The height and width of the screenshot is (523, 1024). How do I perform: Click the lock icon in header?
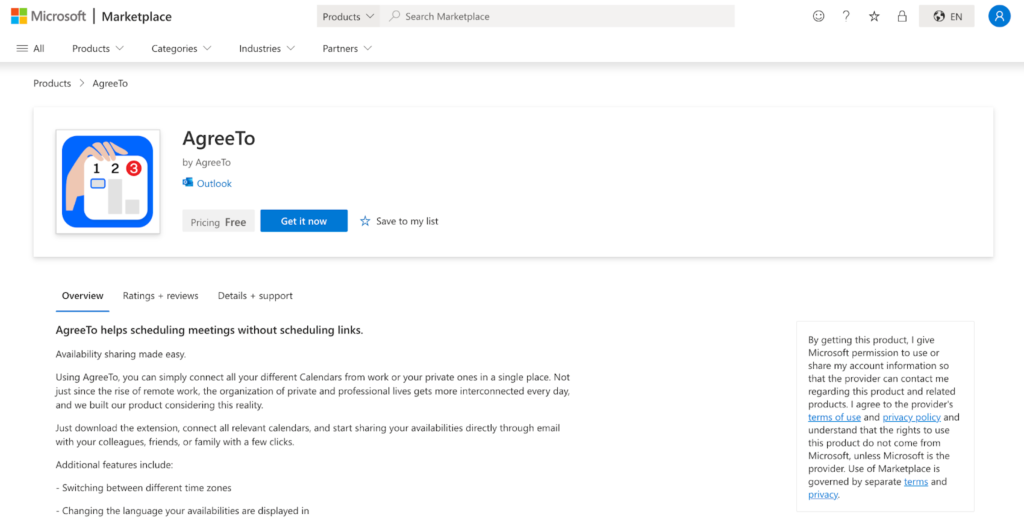click(x=902, y=16)
